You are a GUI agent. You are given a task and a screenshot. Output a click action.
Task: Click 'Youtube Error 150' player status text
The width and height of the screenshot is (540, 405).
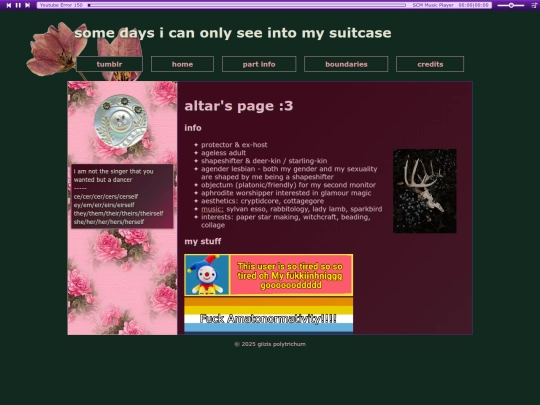point(61,5)
